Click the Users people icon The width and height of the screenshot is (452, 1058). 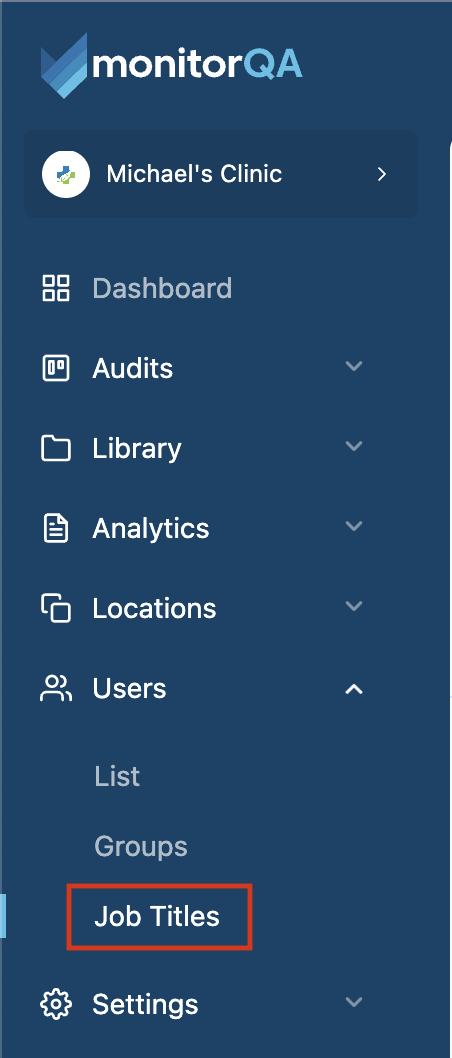click(x=56, y=688)
